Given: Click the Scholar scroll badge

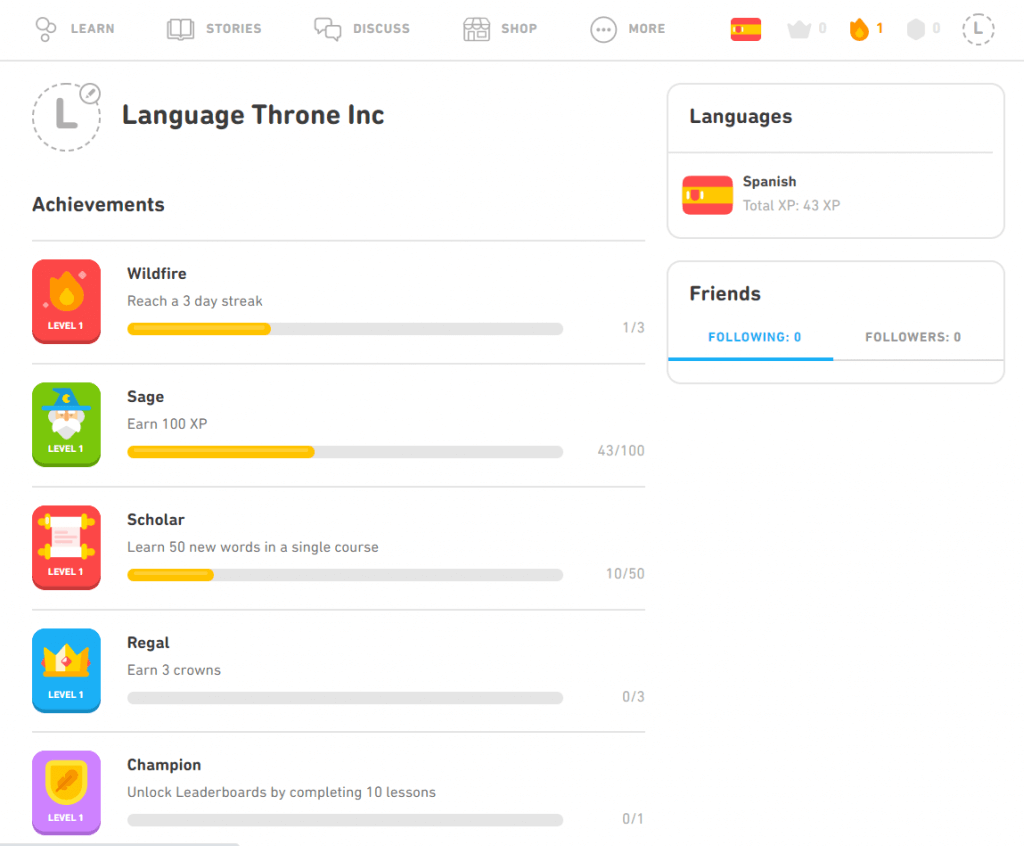Looking at the screenshot, I should click(66, 547).
